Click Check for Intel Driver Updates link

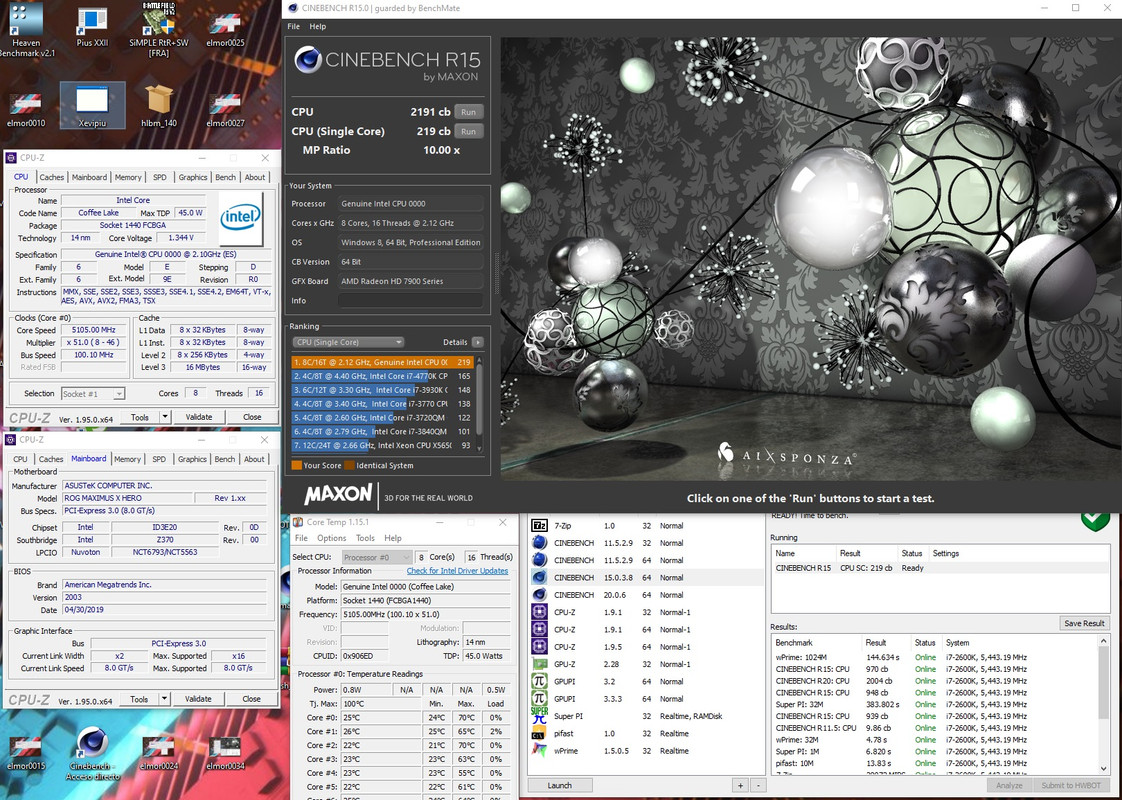457,571
